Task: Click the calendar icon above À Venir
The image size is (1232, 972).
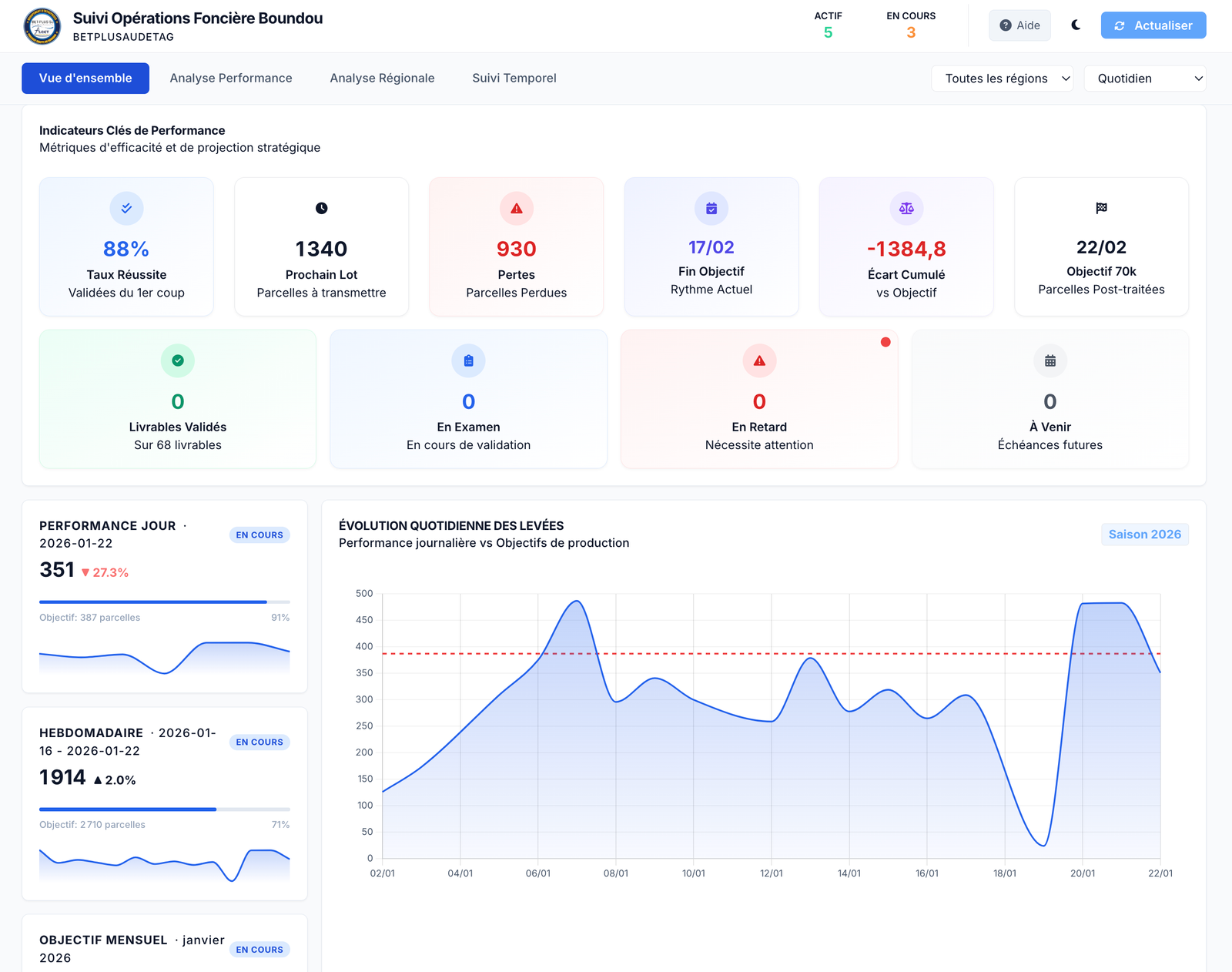Action: [x=1050, y=360]
